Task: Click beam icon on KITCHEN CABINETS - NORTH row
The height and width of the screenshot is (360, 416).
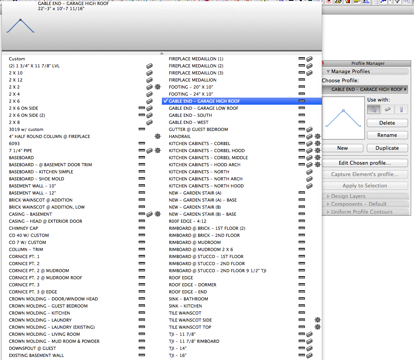Action: click(x=309, y=172)
